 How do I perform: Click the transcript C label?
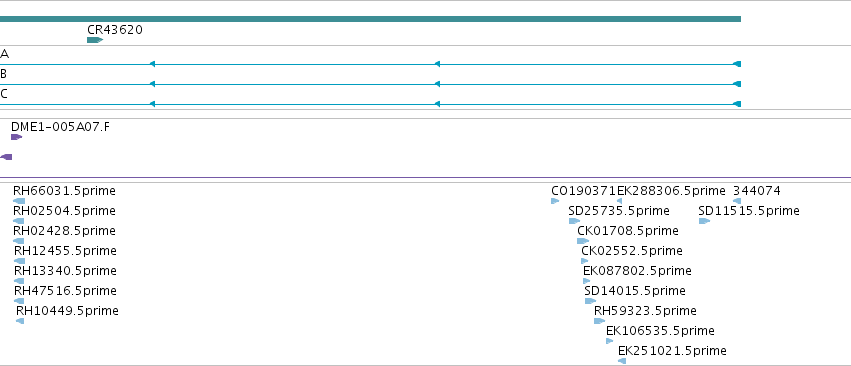4,94
